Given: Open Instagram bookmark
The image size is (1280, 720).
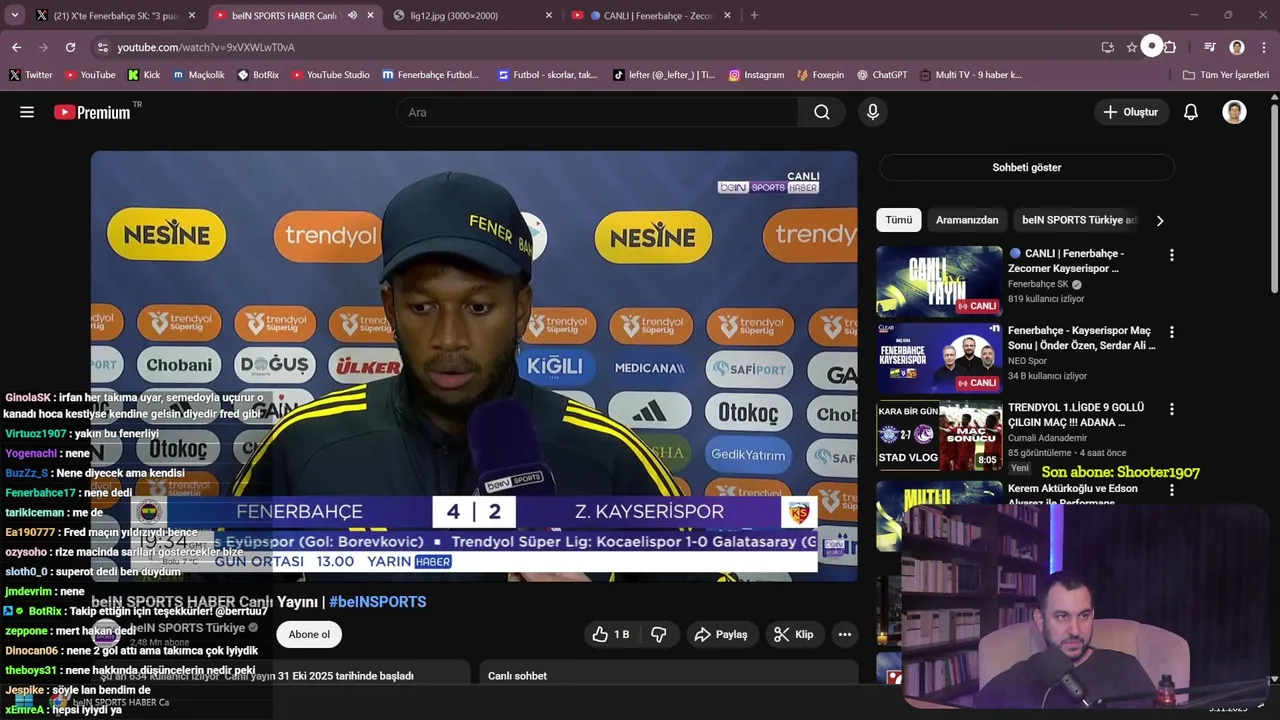Looking at the screenshot, I should (x=756, y=75).
